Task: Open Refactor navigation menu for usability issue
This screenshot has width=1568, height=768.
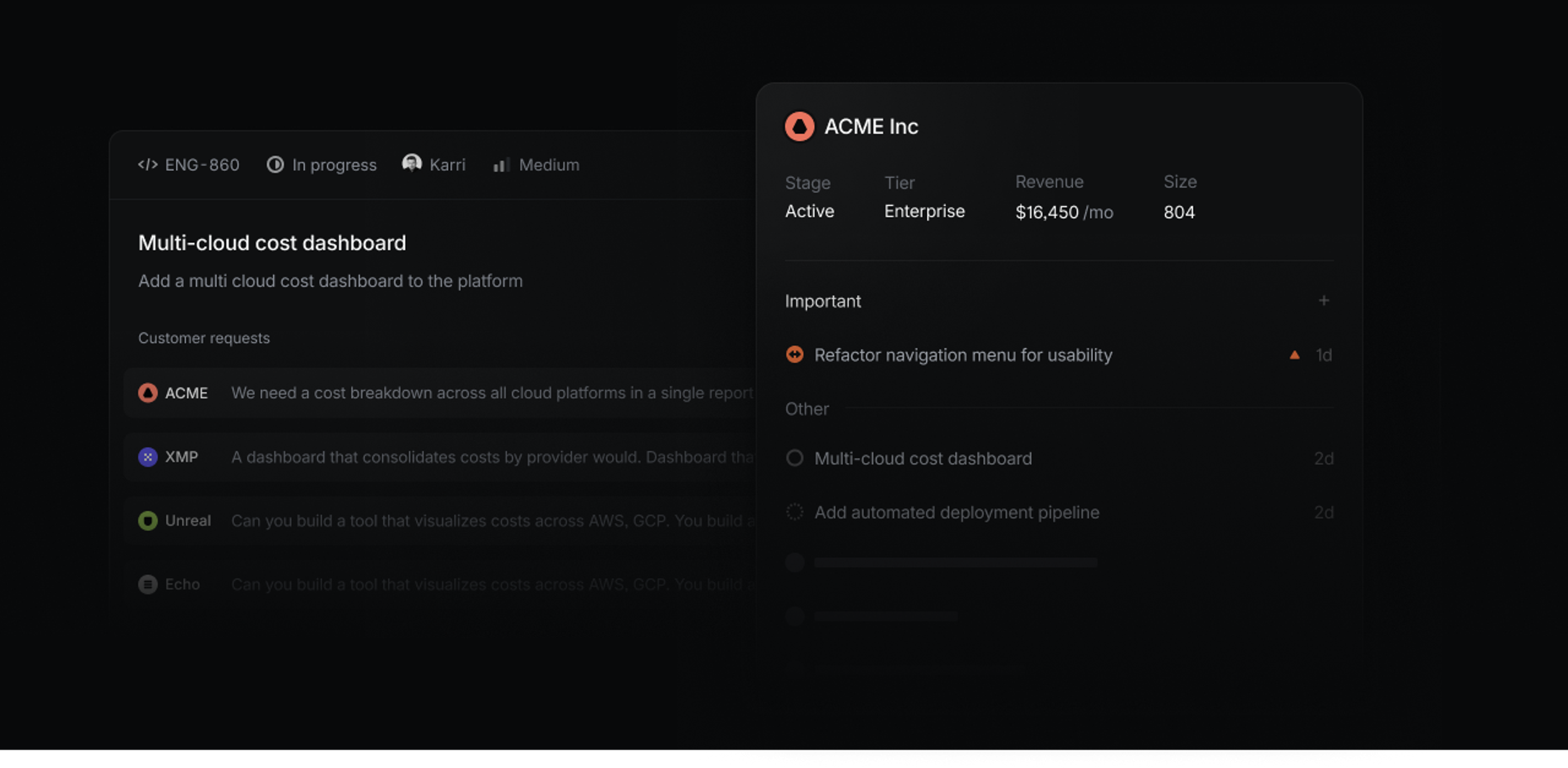Action: point(963,355)
